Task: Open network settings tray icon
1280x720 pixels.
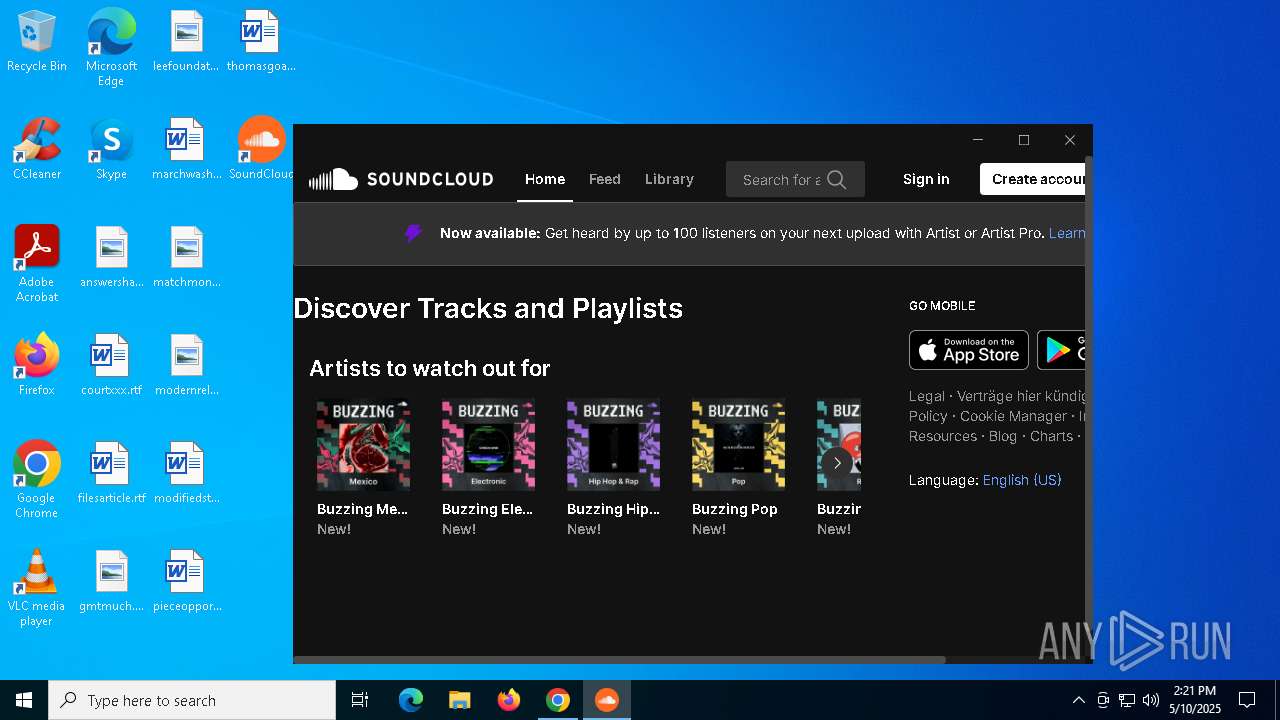Action: (x=1127, y=700)
